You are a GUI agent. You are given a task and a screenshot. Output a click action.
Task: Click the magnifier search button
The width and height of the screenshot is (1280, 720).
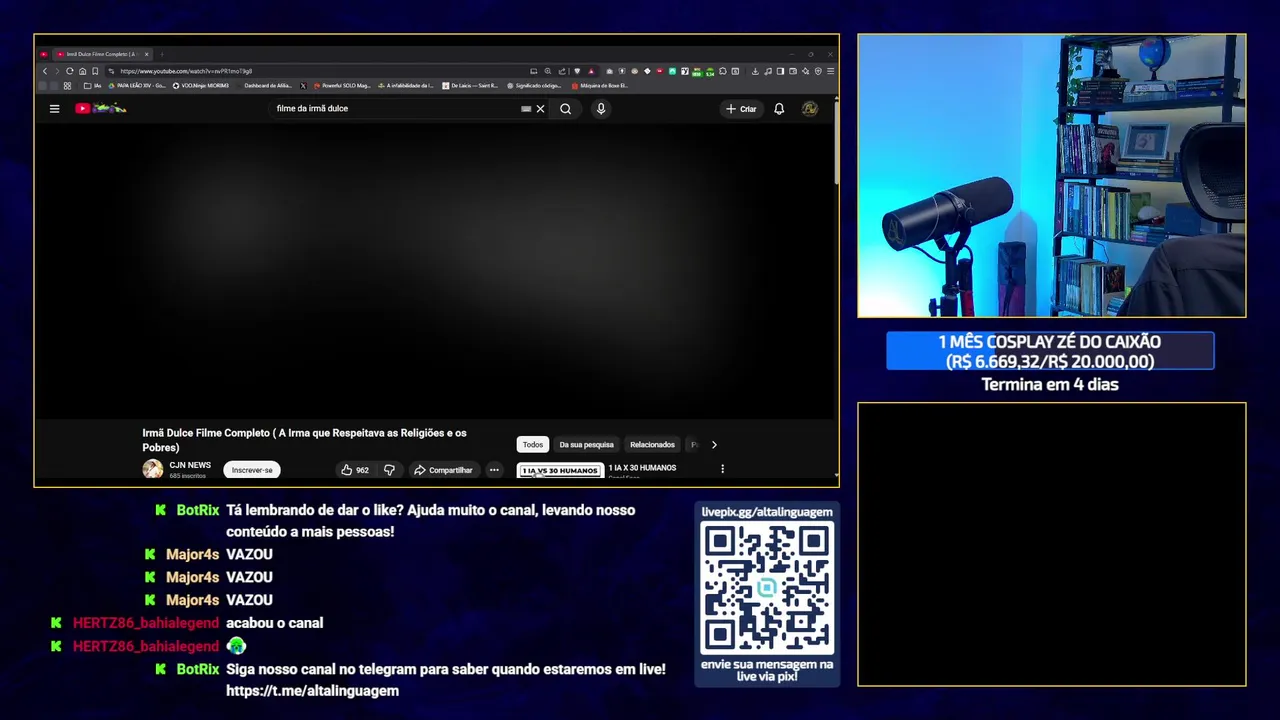pos(565,109)
